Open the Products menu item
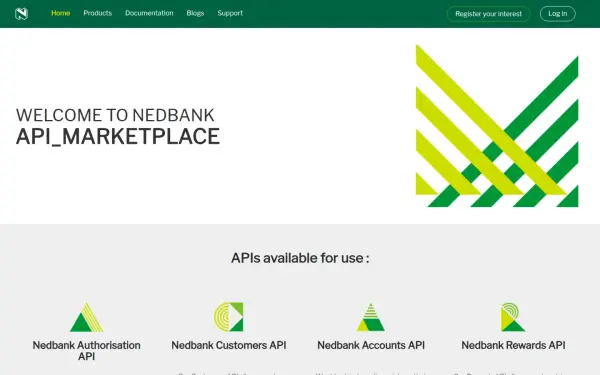Viewport: 600px width, 375px height. pos(98,13)
